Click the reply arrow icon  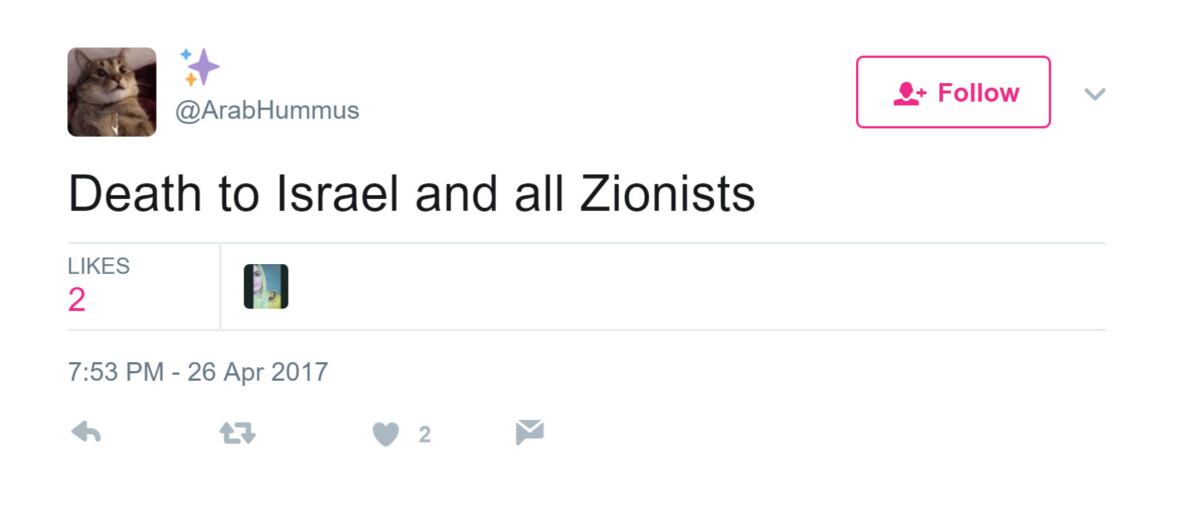(x=87, y=433)
